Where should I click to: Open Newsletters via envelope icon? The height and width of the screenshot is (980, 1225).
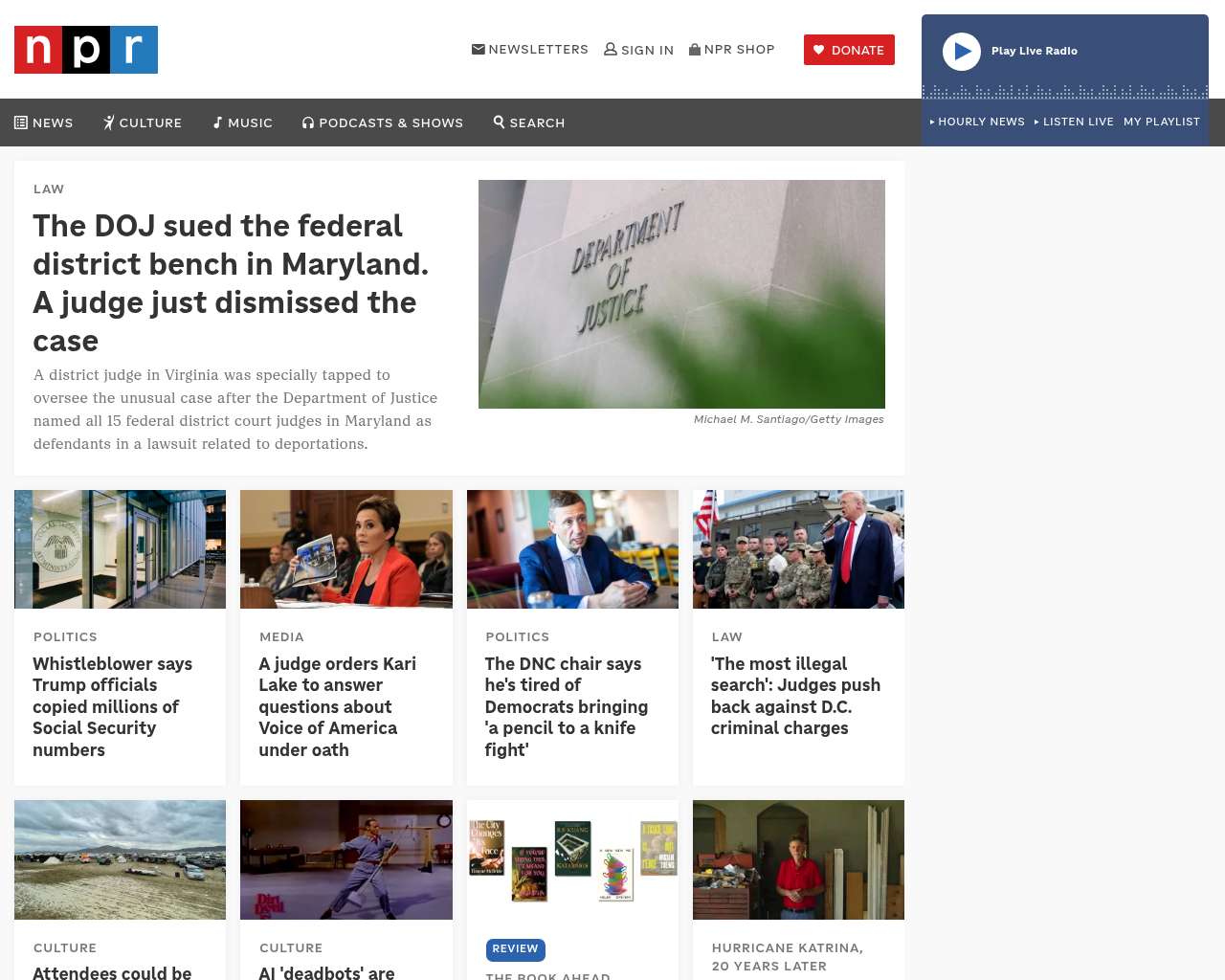tap(479, 49)
